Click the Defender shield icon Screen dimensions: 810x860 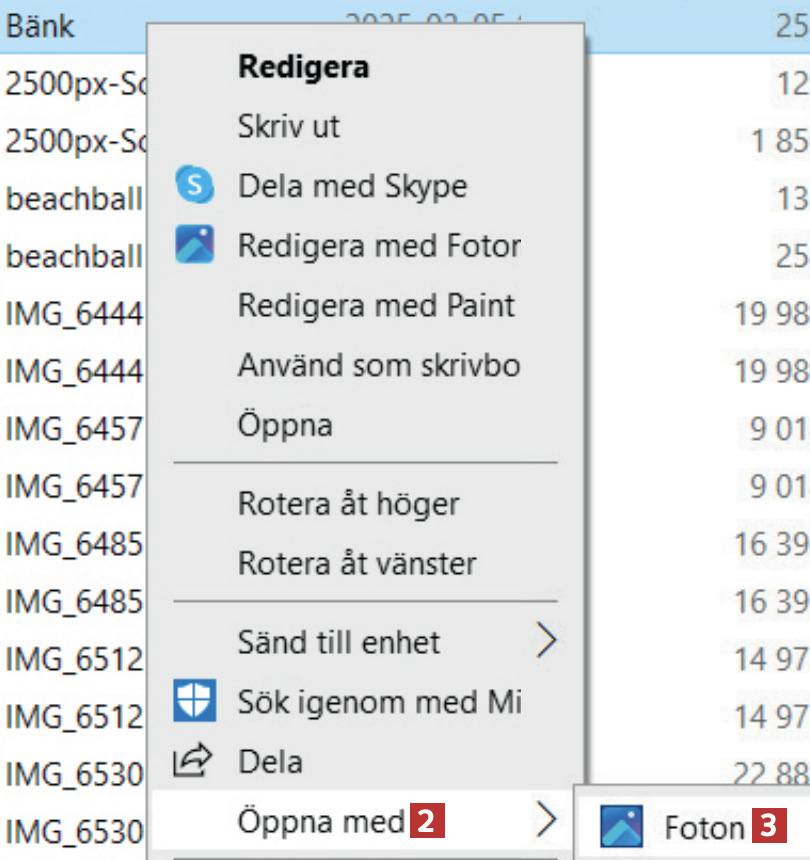click(x=194, y=701)
